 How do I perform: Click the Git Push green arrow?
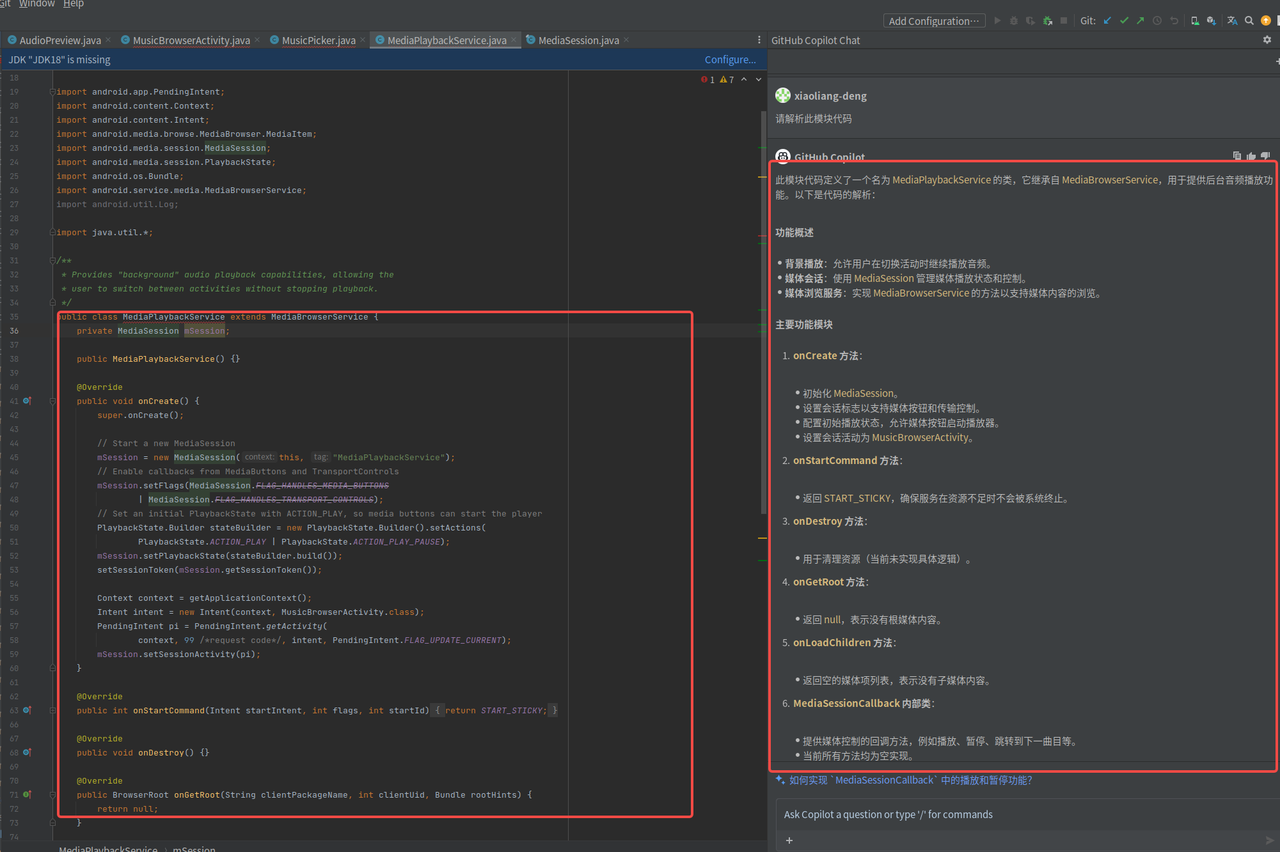pyautogui.click(x=1140, y=20)
